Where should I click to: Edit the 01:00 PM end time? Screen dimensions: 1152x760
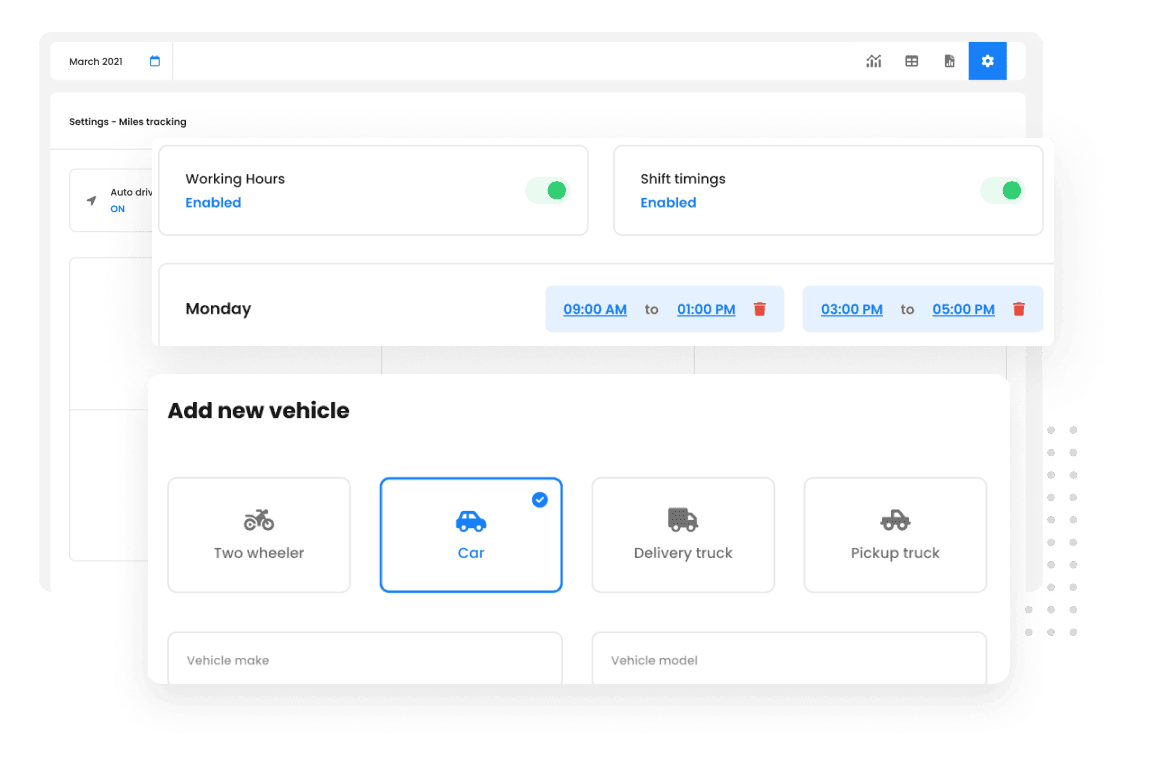[x=706, y=309]
